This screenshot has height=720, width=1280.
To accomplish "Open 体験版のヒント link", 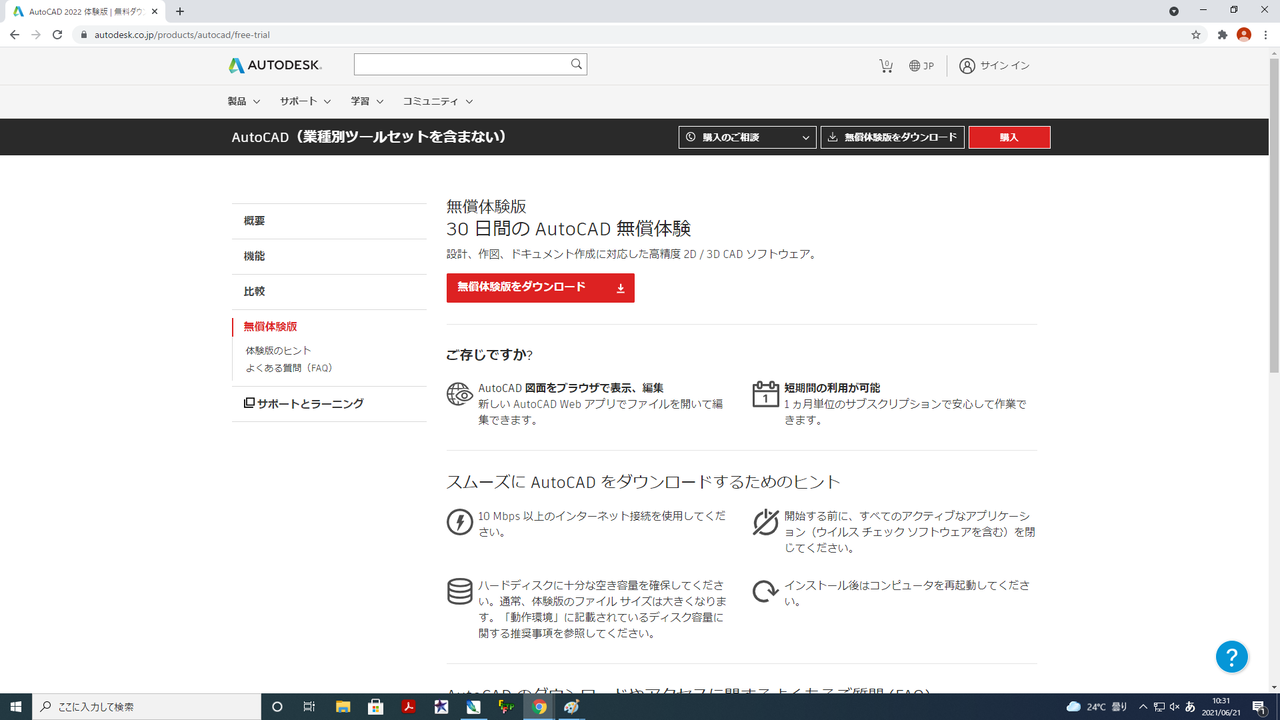I will tap(278, 351).
